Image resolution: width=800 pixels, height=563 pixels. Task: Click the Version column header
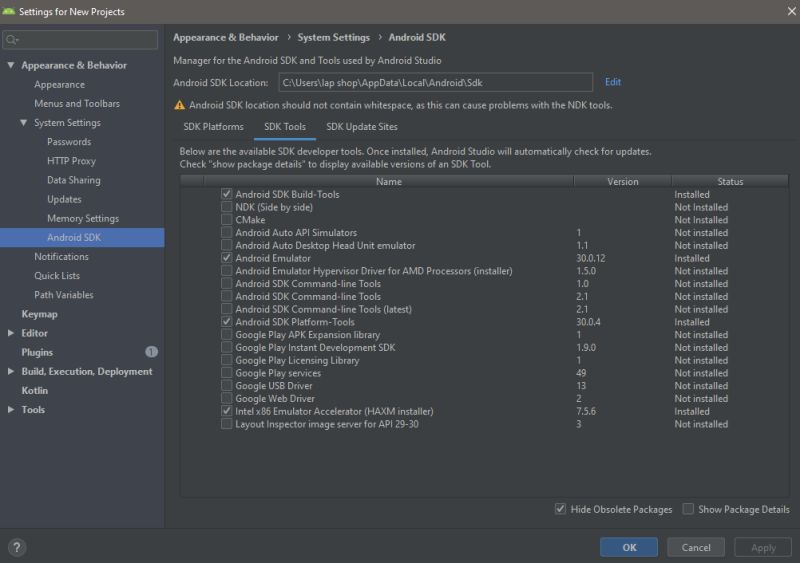pyautogui.click(x=622, y=181)
